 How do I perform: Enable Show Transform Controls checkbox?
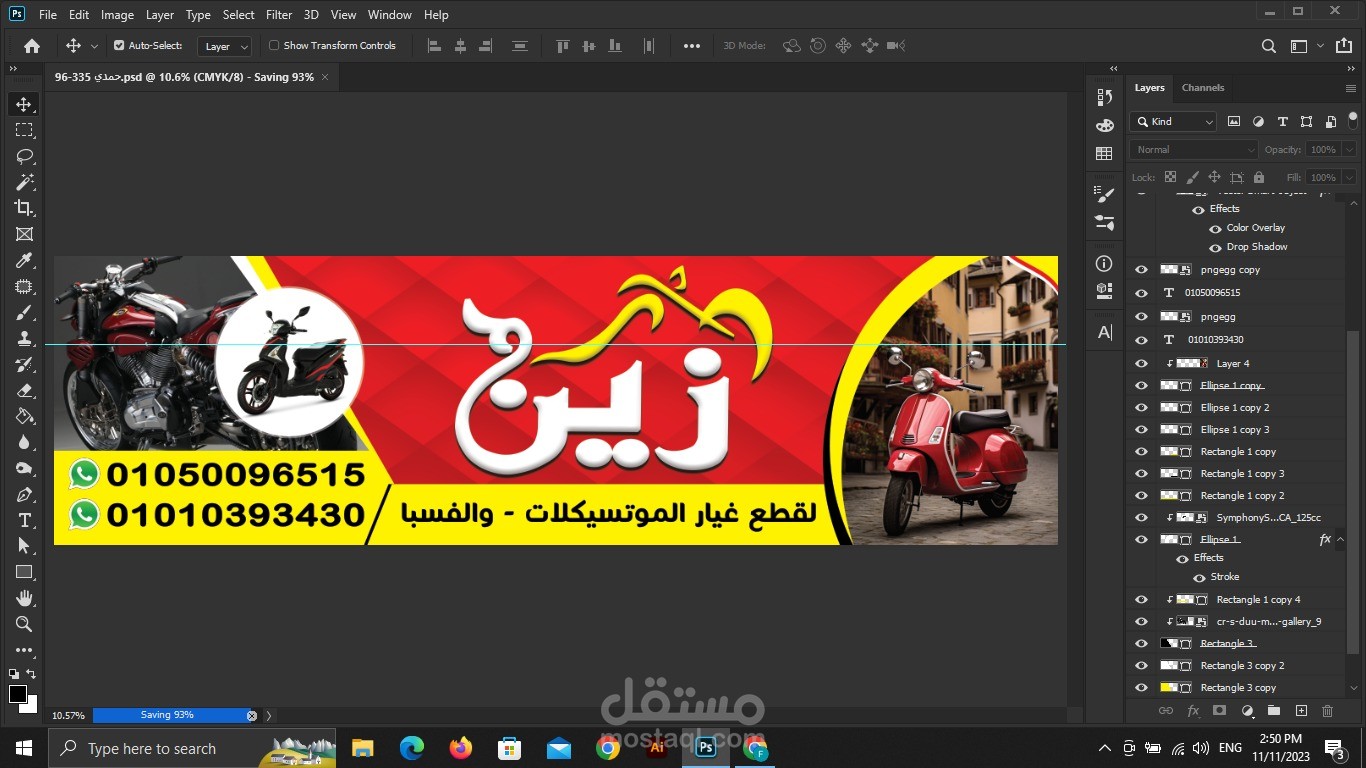[274, 46]
